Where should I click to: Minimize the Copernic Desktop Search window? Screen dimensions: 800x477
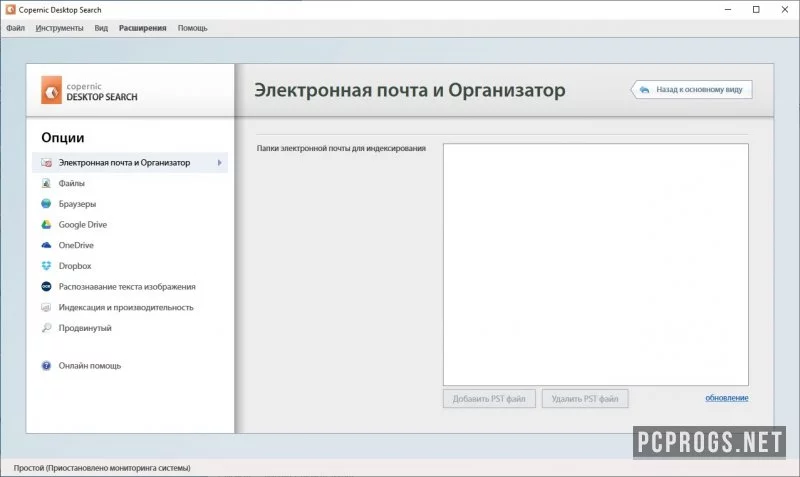tap(728, 10)
